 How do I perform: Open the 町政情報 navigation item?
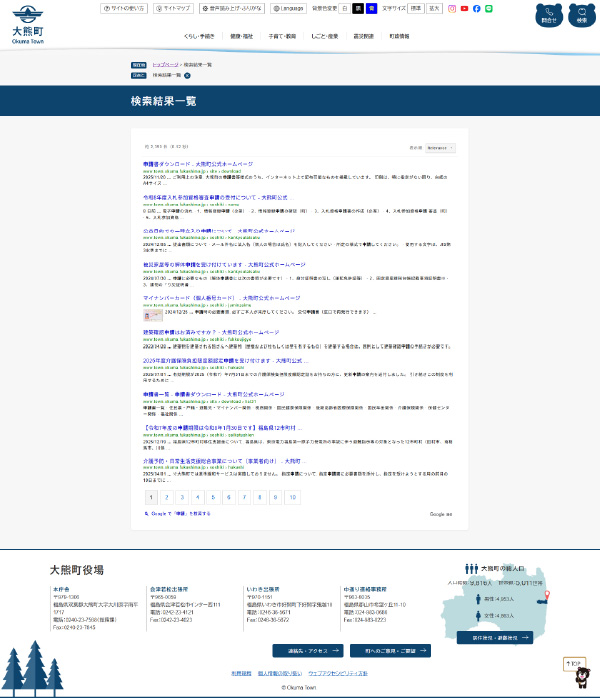pyautogui.click(x=399, y=35)
